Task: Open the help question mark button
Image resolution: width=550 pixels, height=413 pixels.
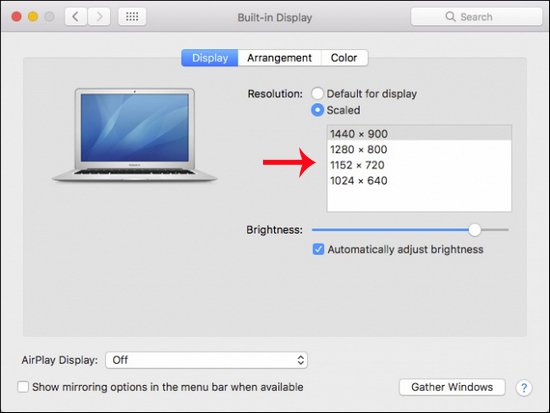Action: pos(524,388)
